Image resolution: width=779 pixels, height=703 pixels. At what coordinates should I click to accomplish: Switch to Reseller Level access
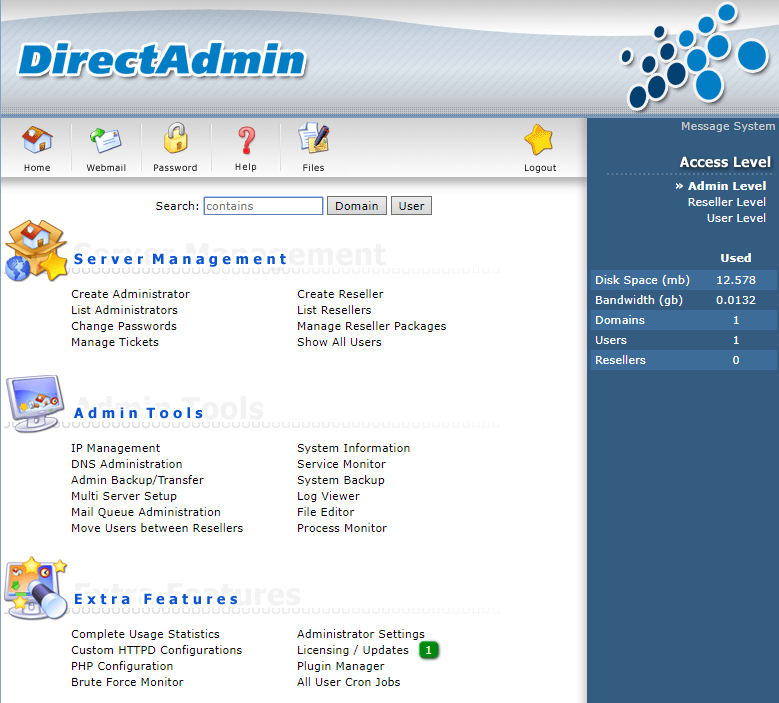pos(726,202)
